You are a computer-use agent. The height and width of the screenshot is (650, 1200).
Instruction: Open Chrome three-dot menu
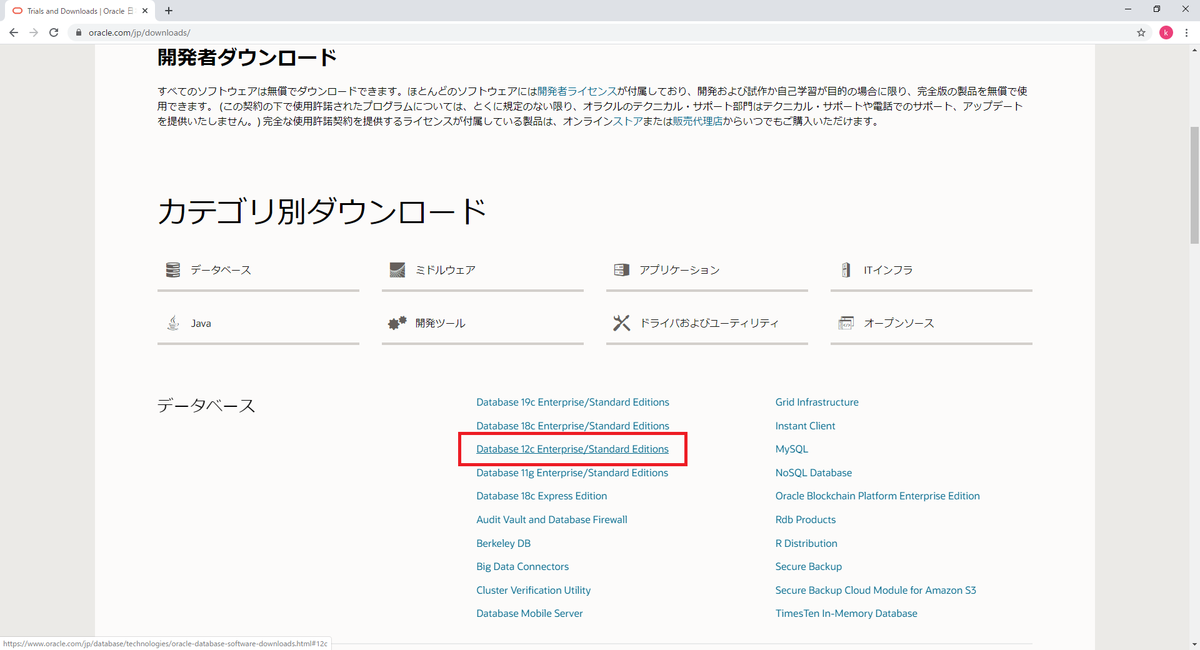click(x=1186, y=32)
